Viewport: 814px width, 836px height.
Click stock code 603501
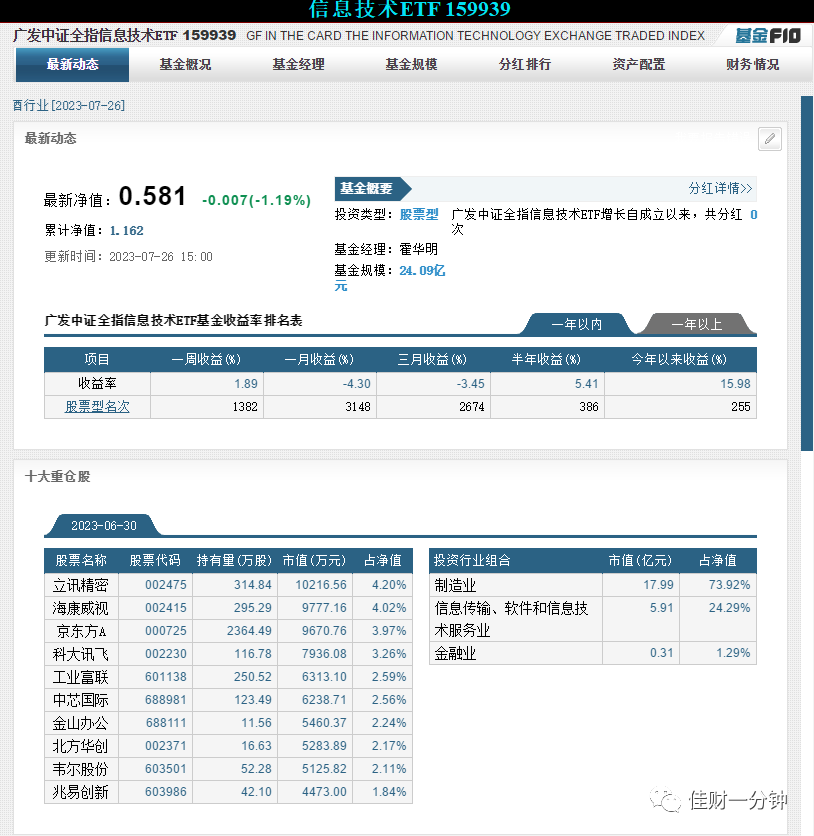point(166,769)
